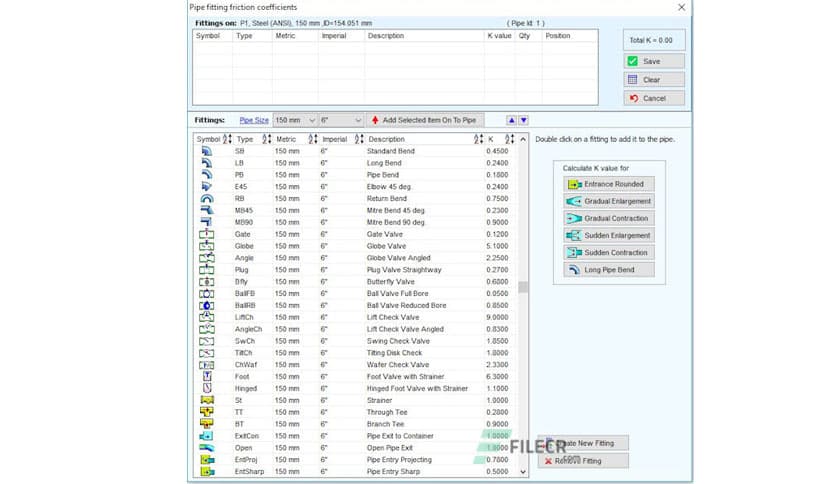
Task: Select the Pipe Entry Sharp icon
Action: click(207, 471)
